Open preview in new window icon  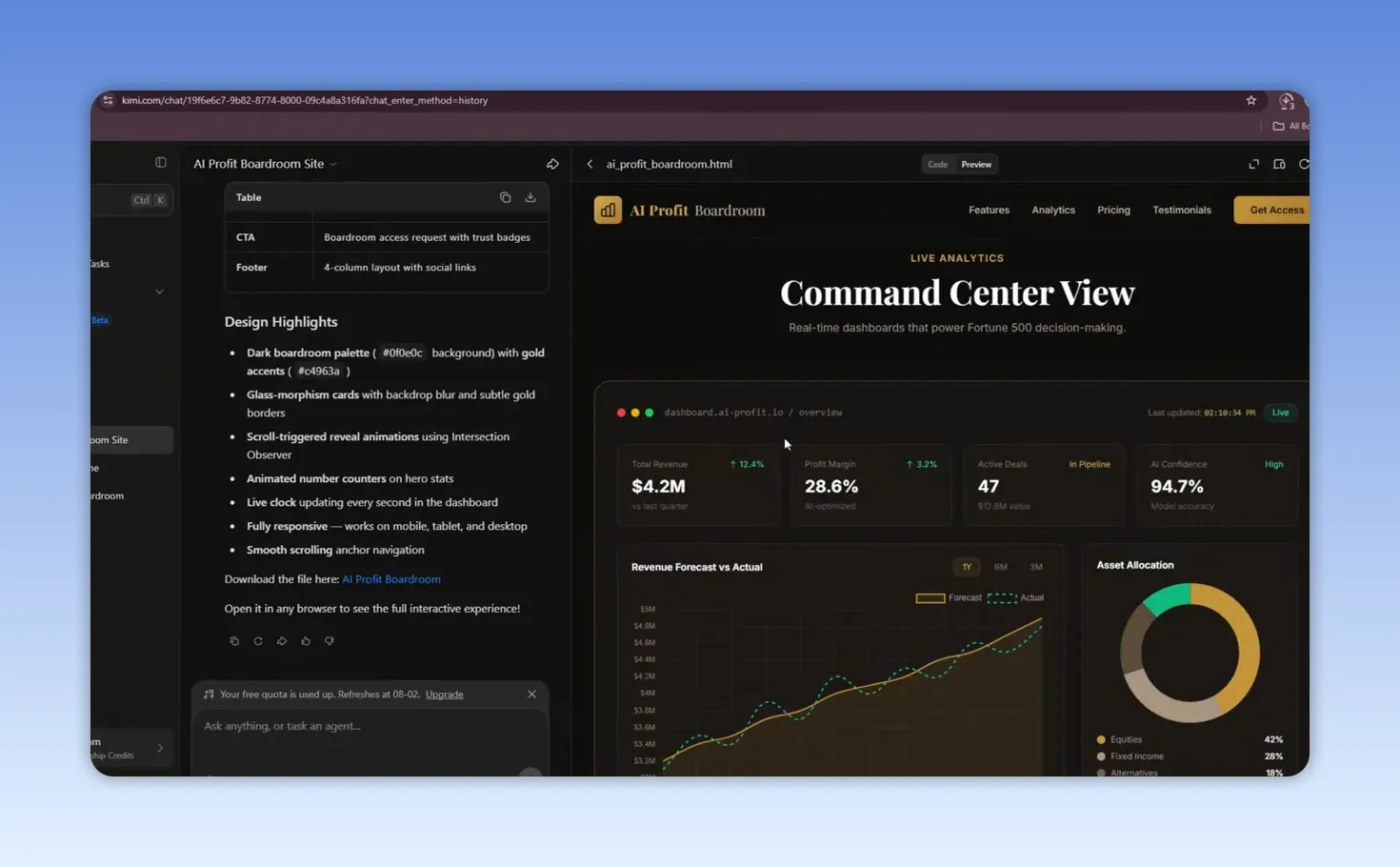pyautogui.click(x=1279, y=164)
